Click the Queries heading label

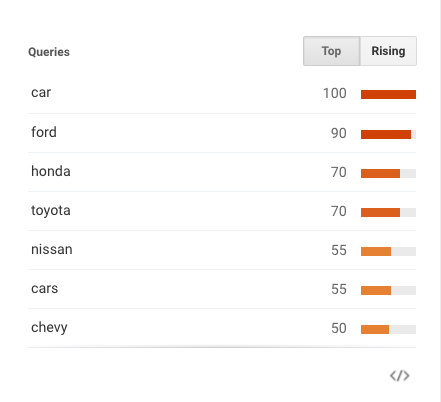point(49,52)
